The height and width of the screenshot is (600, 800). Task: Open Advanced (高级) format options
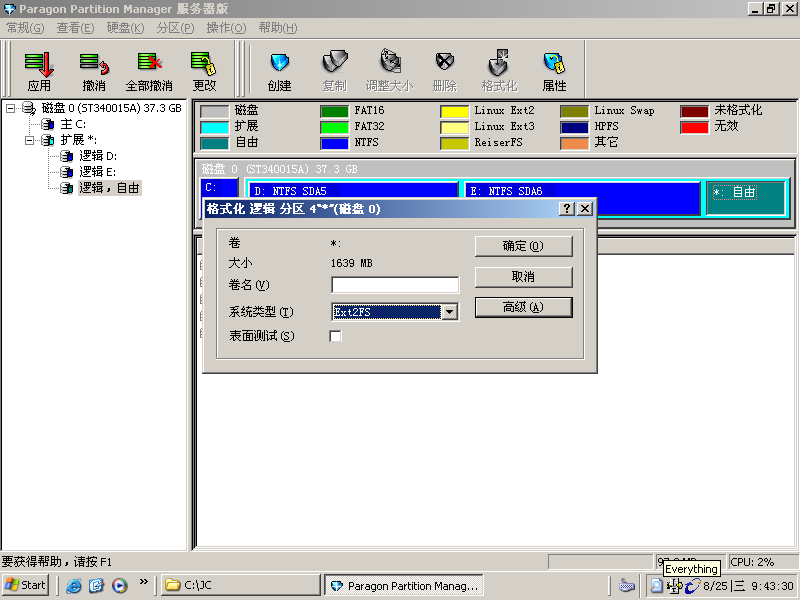pyautogui.click(x=523, y=307)
